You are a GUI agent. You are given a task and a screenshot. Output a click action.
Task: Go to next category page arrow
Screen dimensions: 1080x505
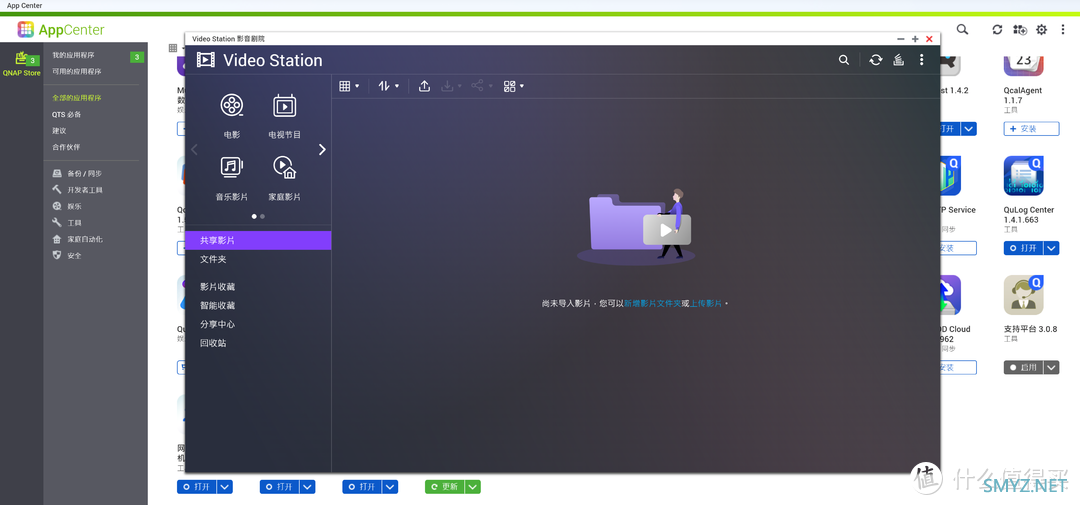[322, 150]
